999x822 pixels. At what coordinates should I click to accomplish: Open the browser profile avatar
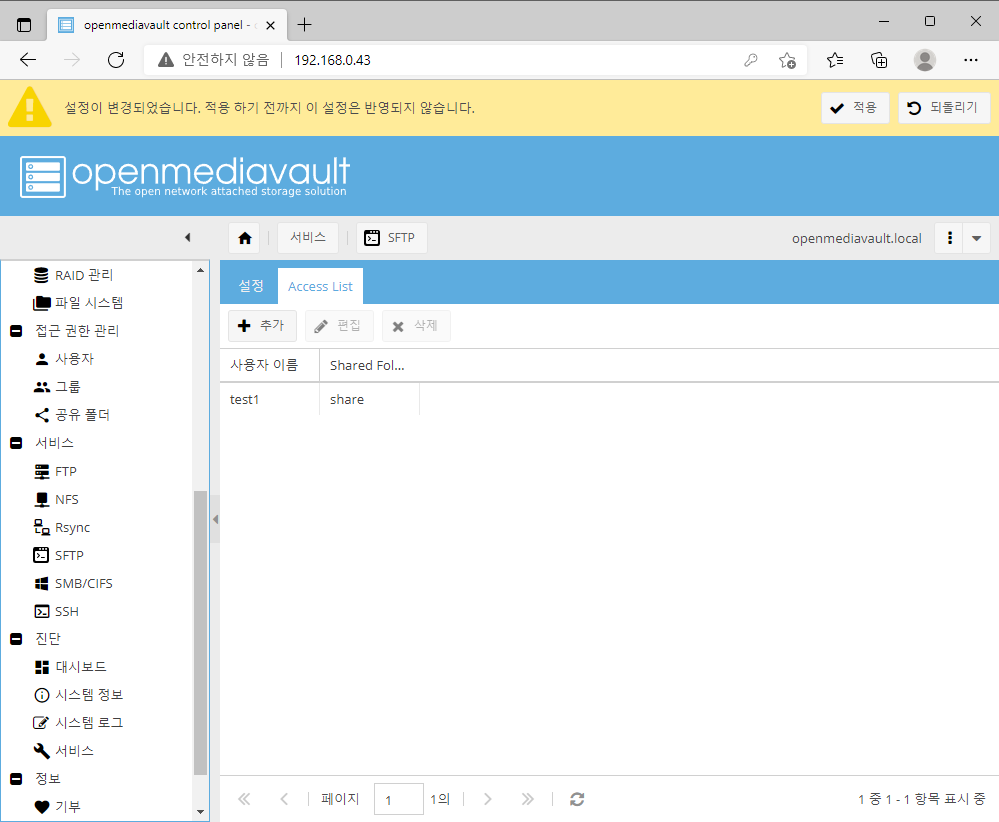(x=924, y=60)
